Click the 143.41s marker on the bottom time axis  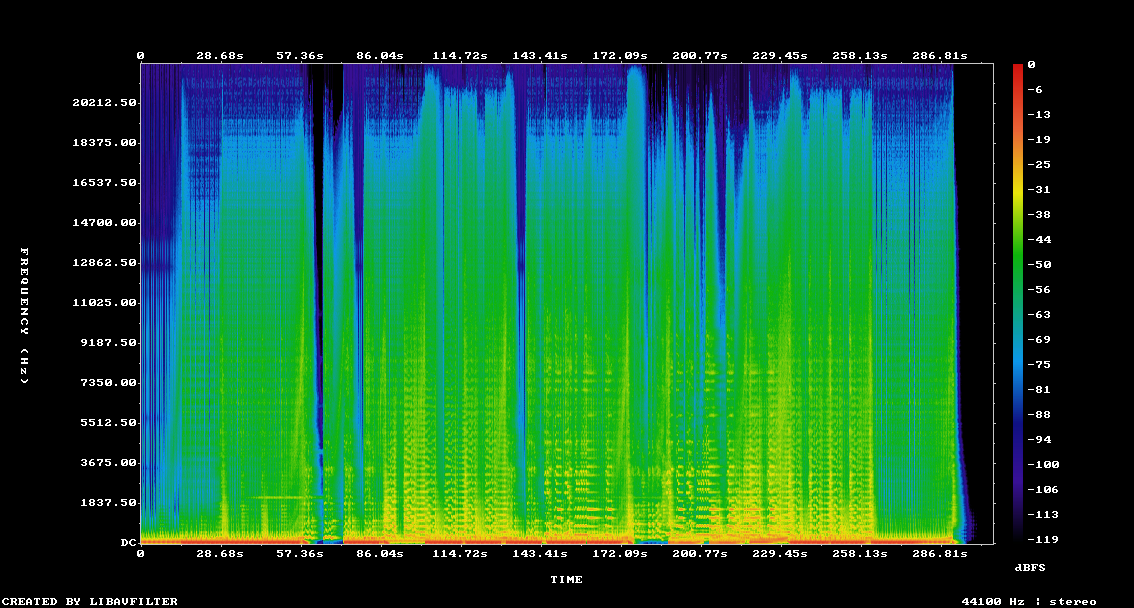coord(540,553)
